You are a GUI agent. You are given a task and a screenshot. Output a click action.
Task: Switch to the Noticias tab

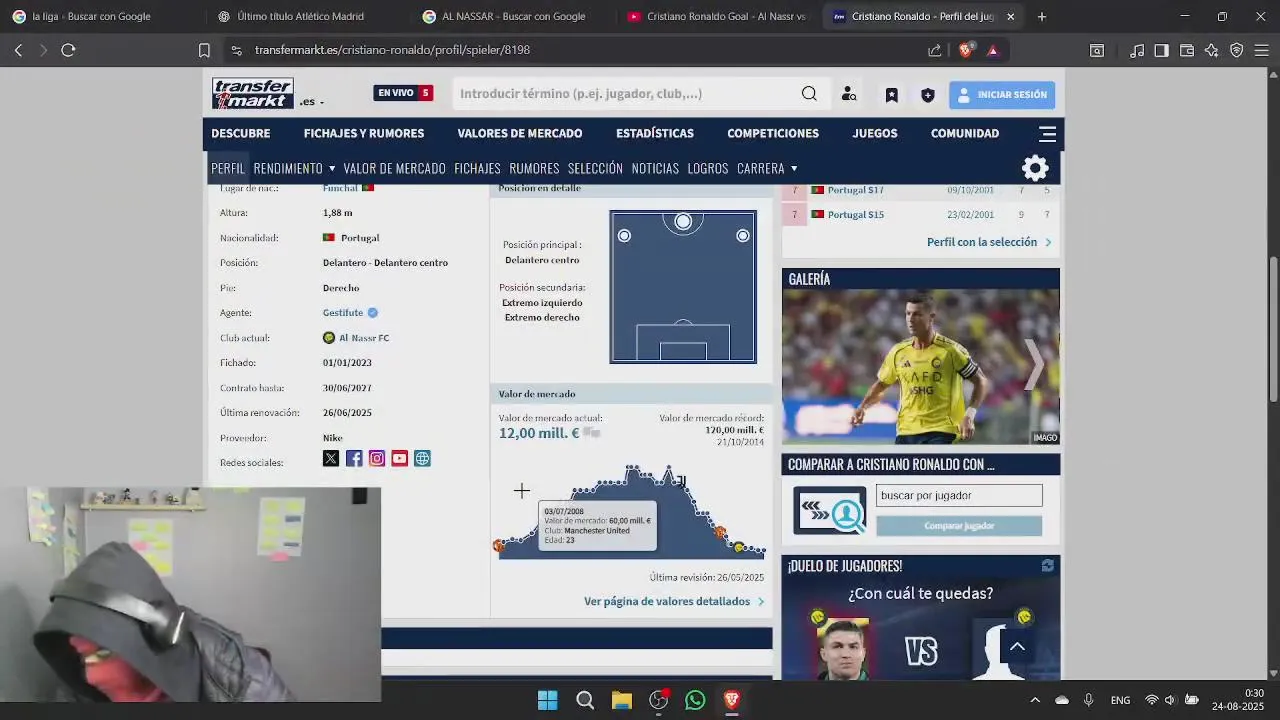(x=655, y=168)
